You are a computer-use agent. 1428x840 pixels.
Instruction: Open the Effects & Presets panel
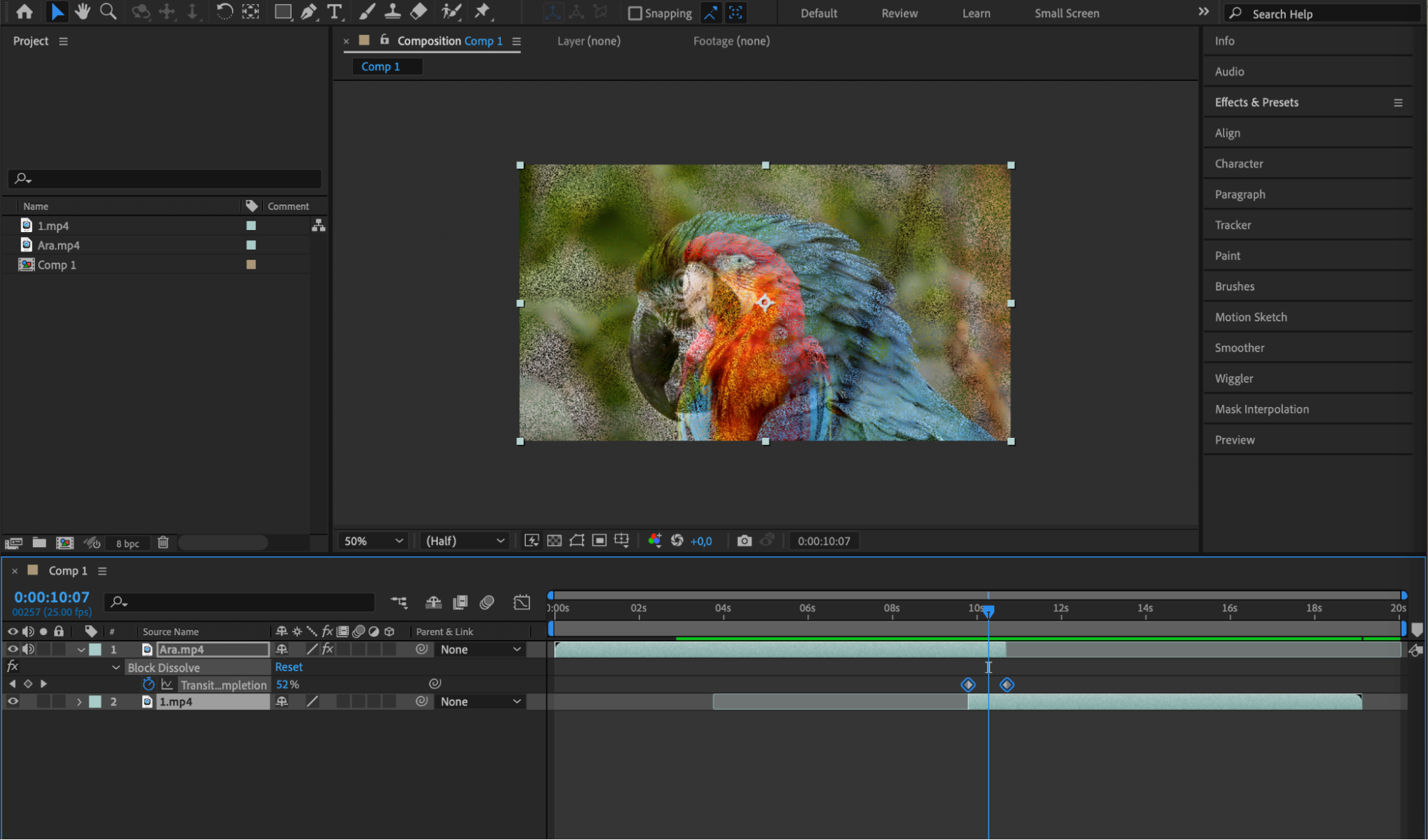coord(1257,102)
